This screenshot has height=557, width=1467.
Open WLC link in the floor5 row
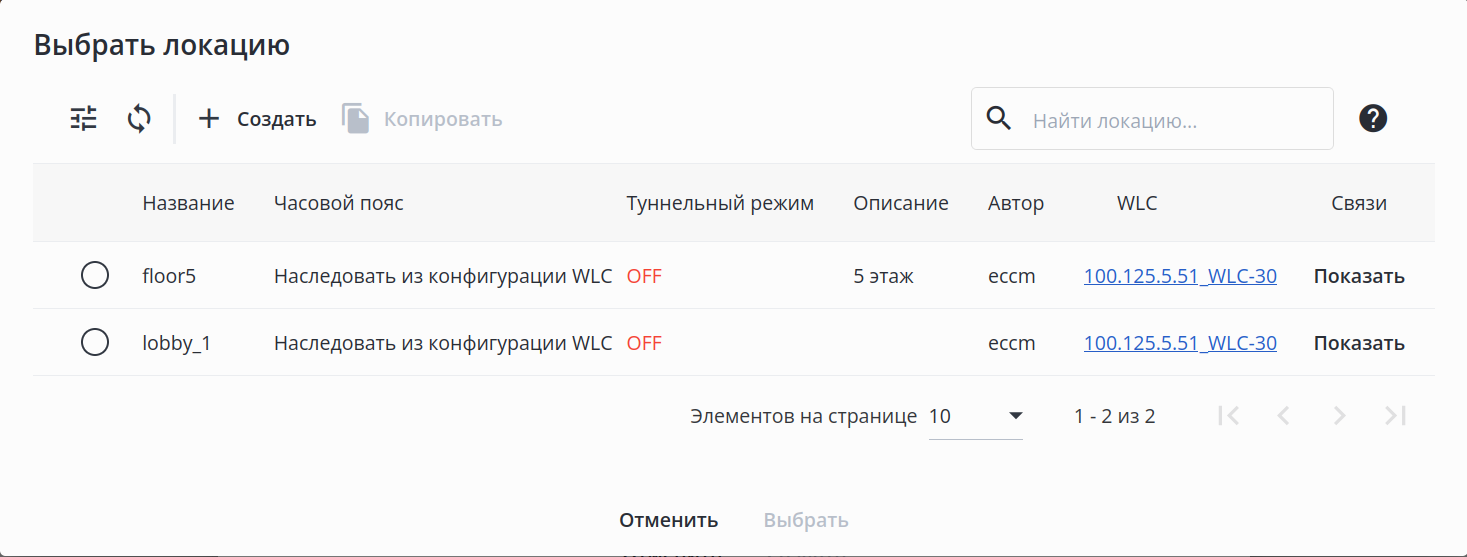(1180, 276)
